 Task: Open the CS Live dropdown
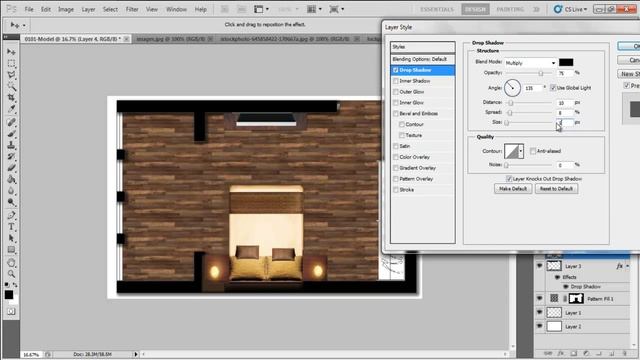pyautogui.click(x=570, y=9)
